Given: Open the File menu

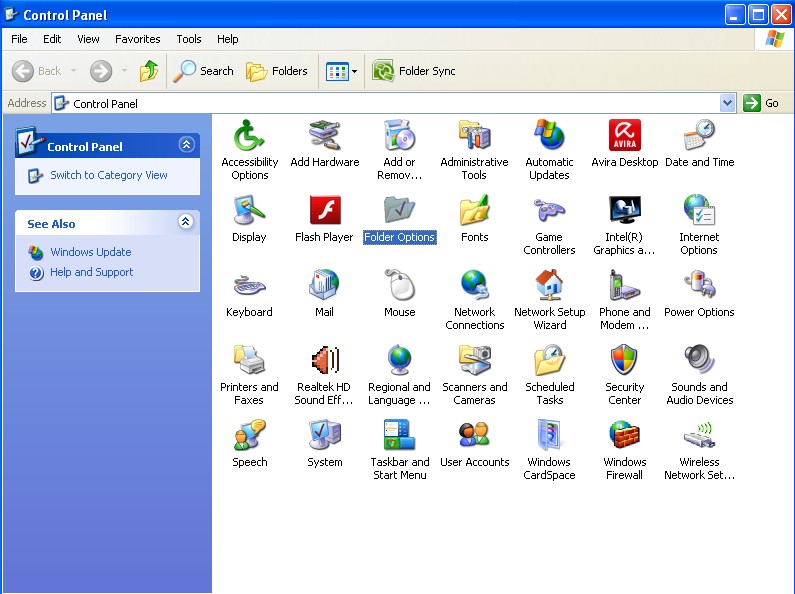Looking at the screenshot, I should coord(19,39).
